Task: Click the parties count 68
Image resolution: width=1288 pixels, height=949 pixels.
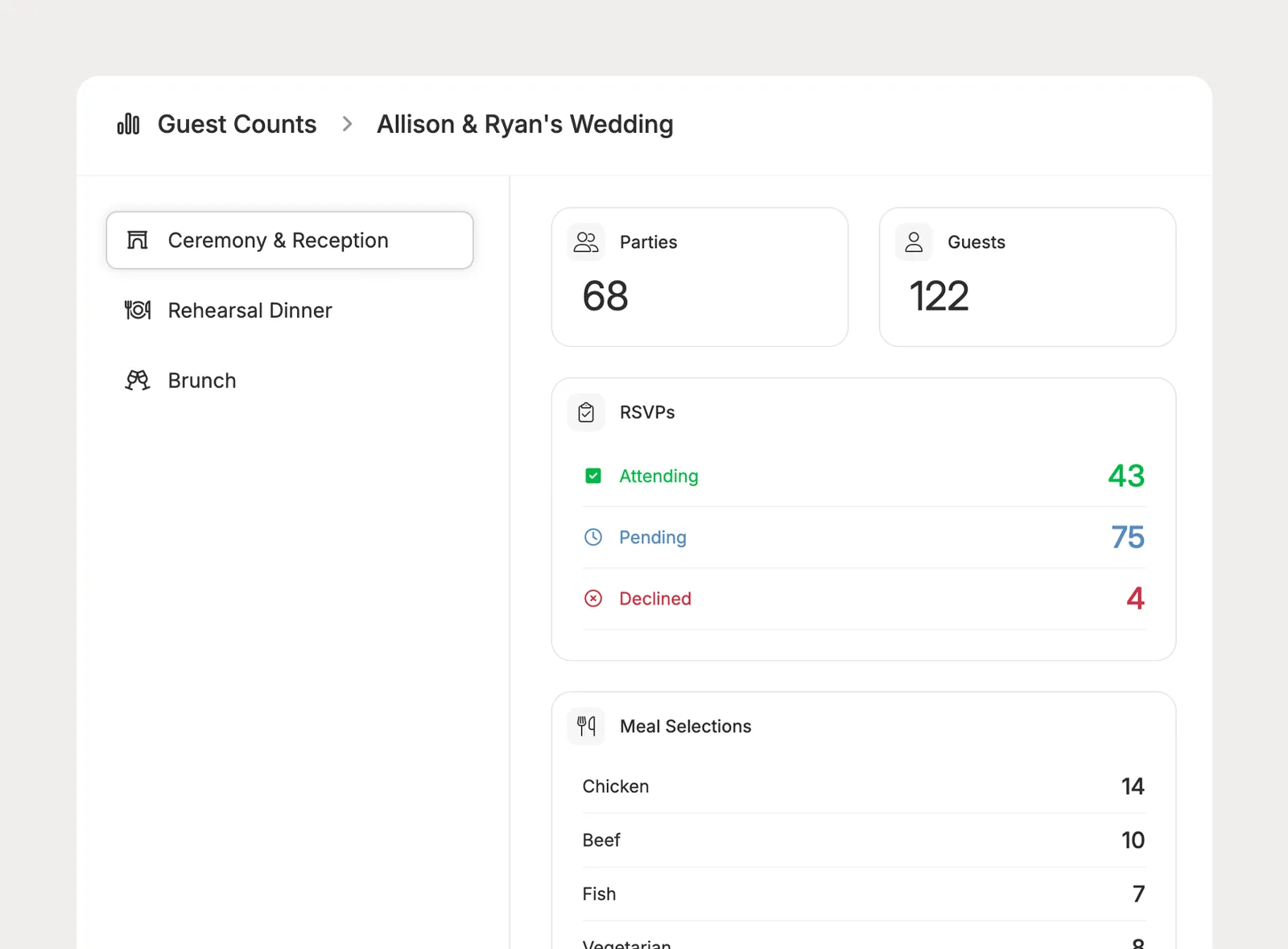Action: (605, 296)
